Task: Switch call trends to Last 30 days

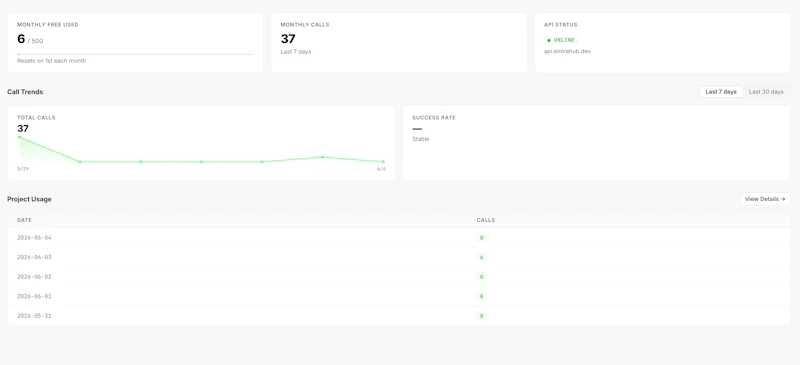Action: click(766, 92)
